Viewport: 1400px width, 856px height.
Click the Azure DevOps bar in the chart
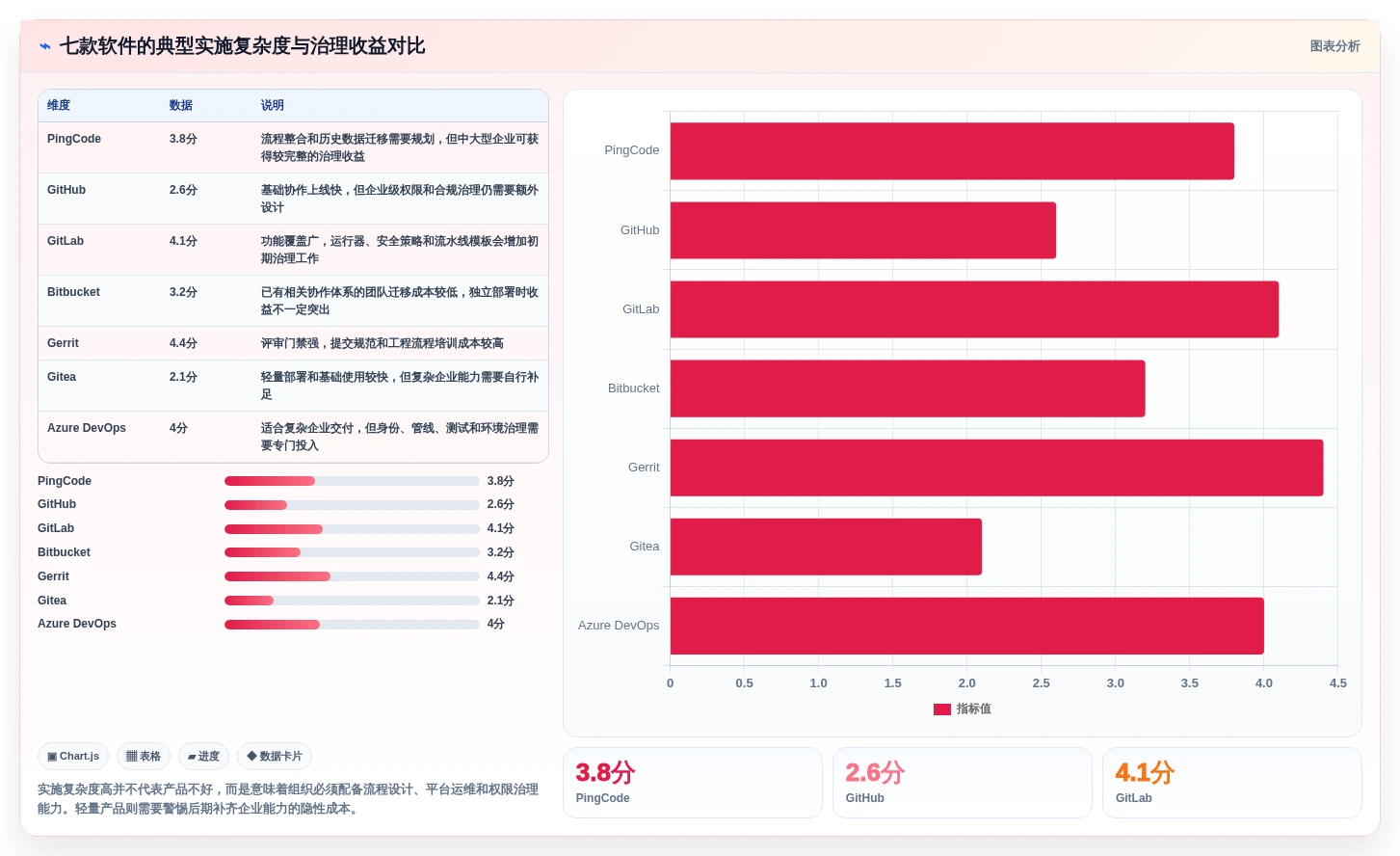[967, 626]
